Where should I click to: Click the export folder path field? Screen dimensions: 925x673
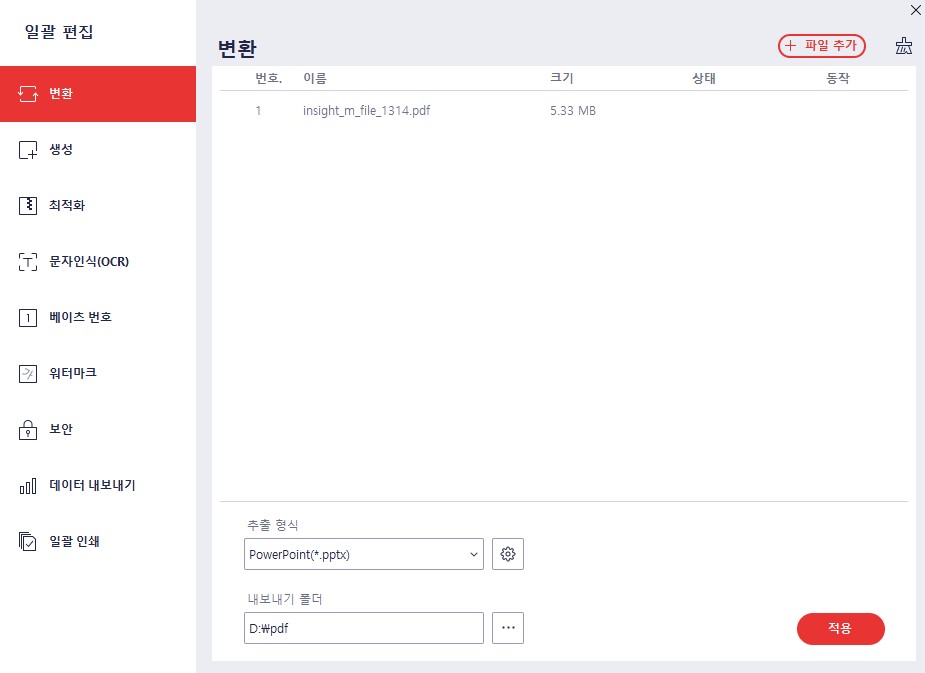(x=364, y=628)
